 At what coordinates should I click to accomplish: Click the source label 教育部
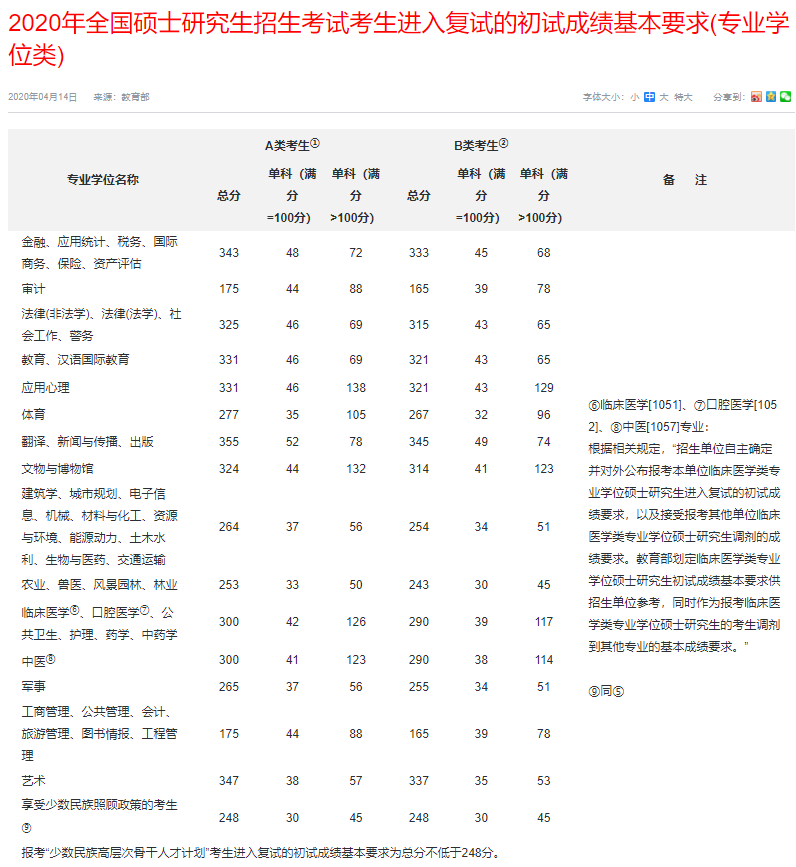click(x=135, y=97)
